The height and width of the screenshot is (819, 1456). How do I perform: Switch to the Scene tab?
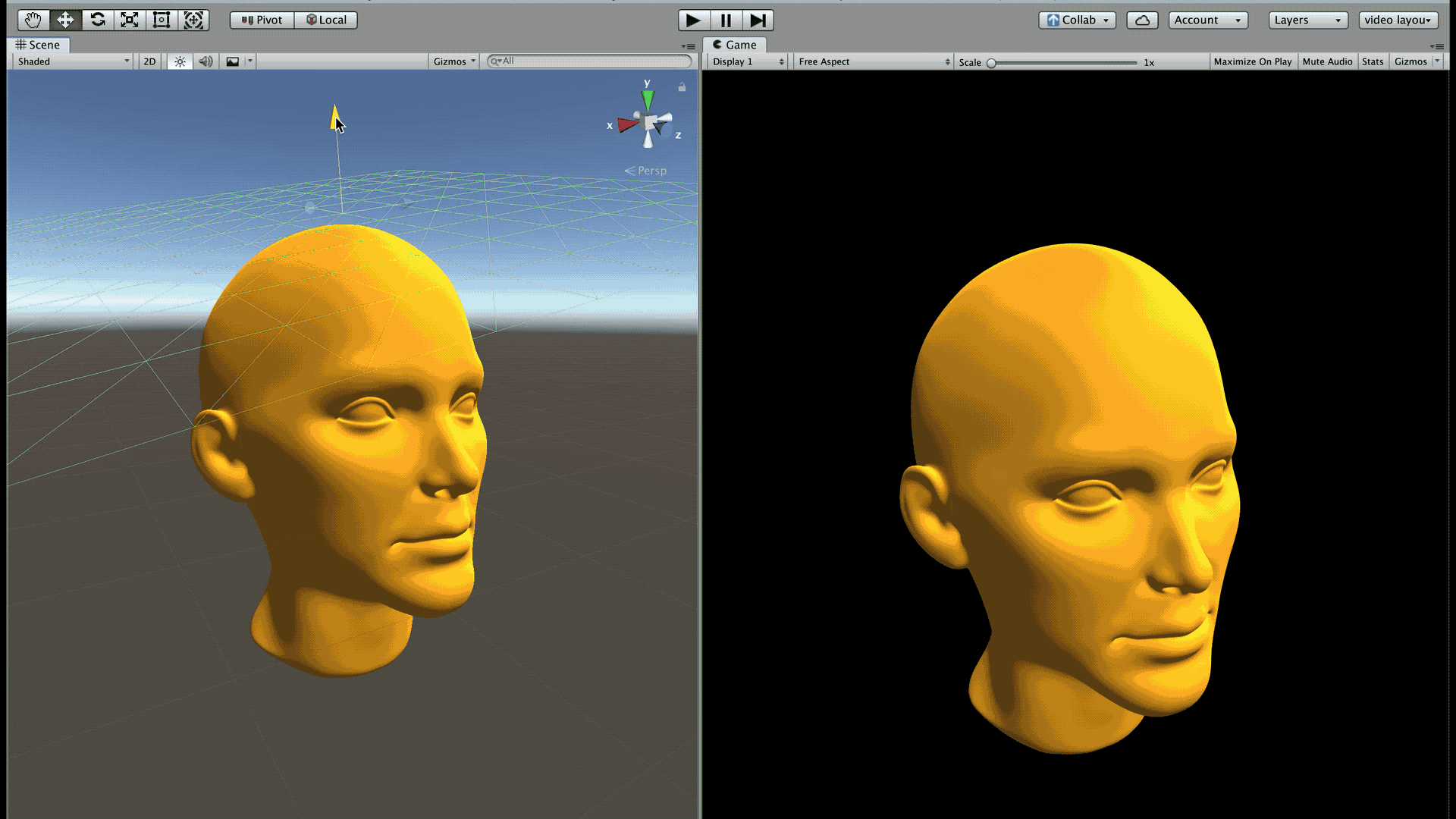39,45
